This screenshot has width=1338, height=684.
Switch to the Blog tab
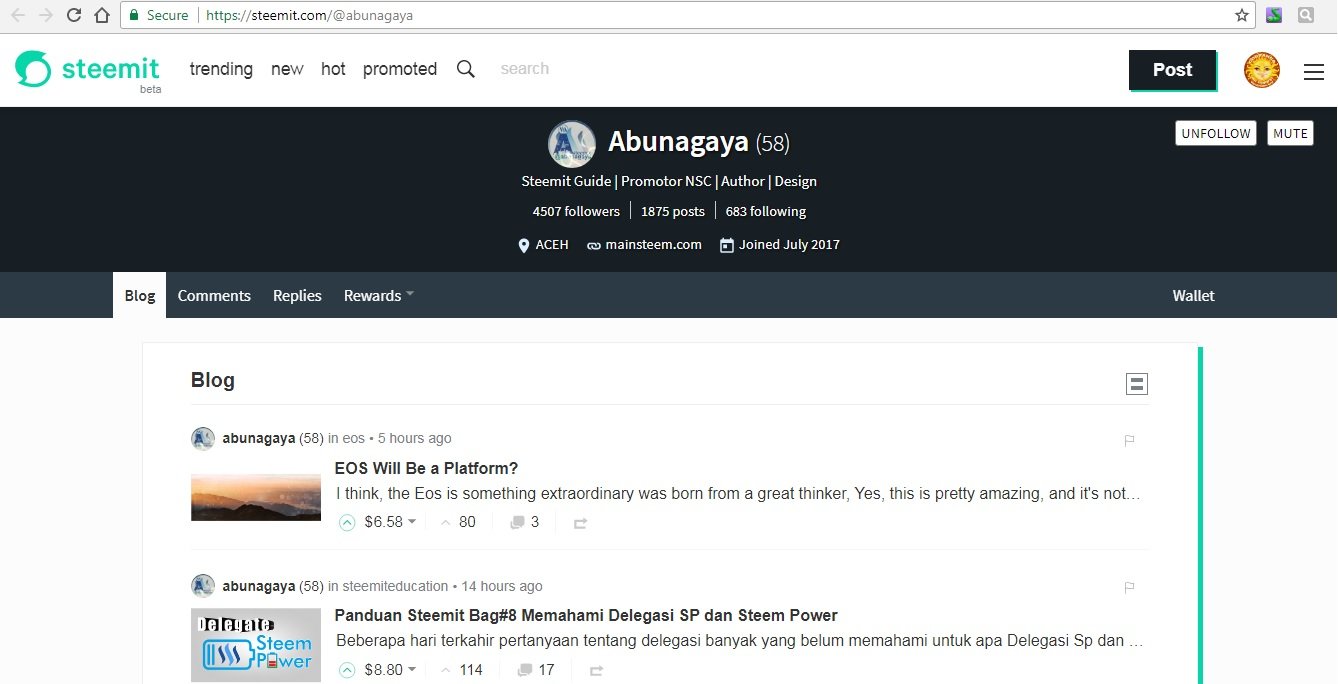coord(139,296)
